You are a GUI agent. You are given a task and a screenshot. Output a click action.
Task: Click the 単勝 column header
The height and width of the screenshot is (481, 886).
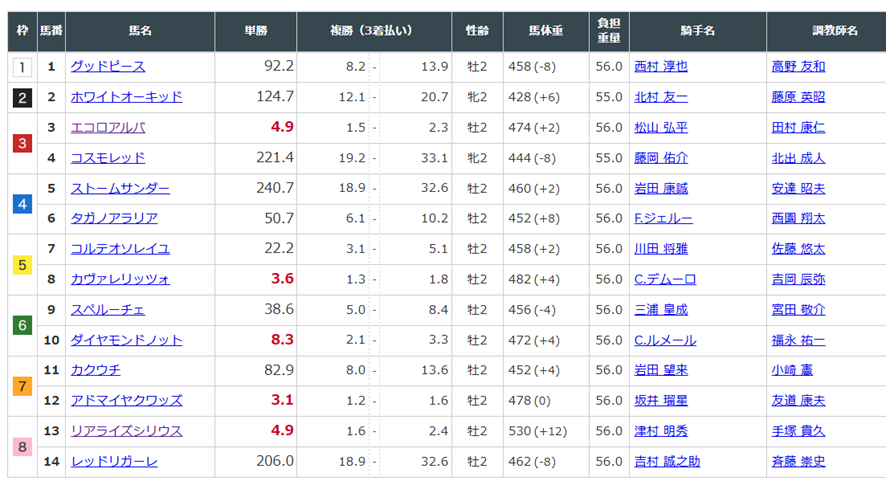click(255, 31)
